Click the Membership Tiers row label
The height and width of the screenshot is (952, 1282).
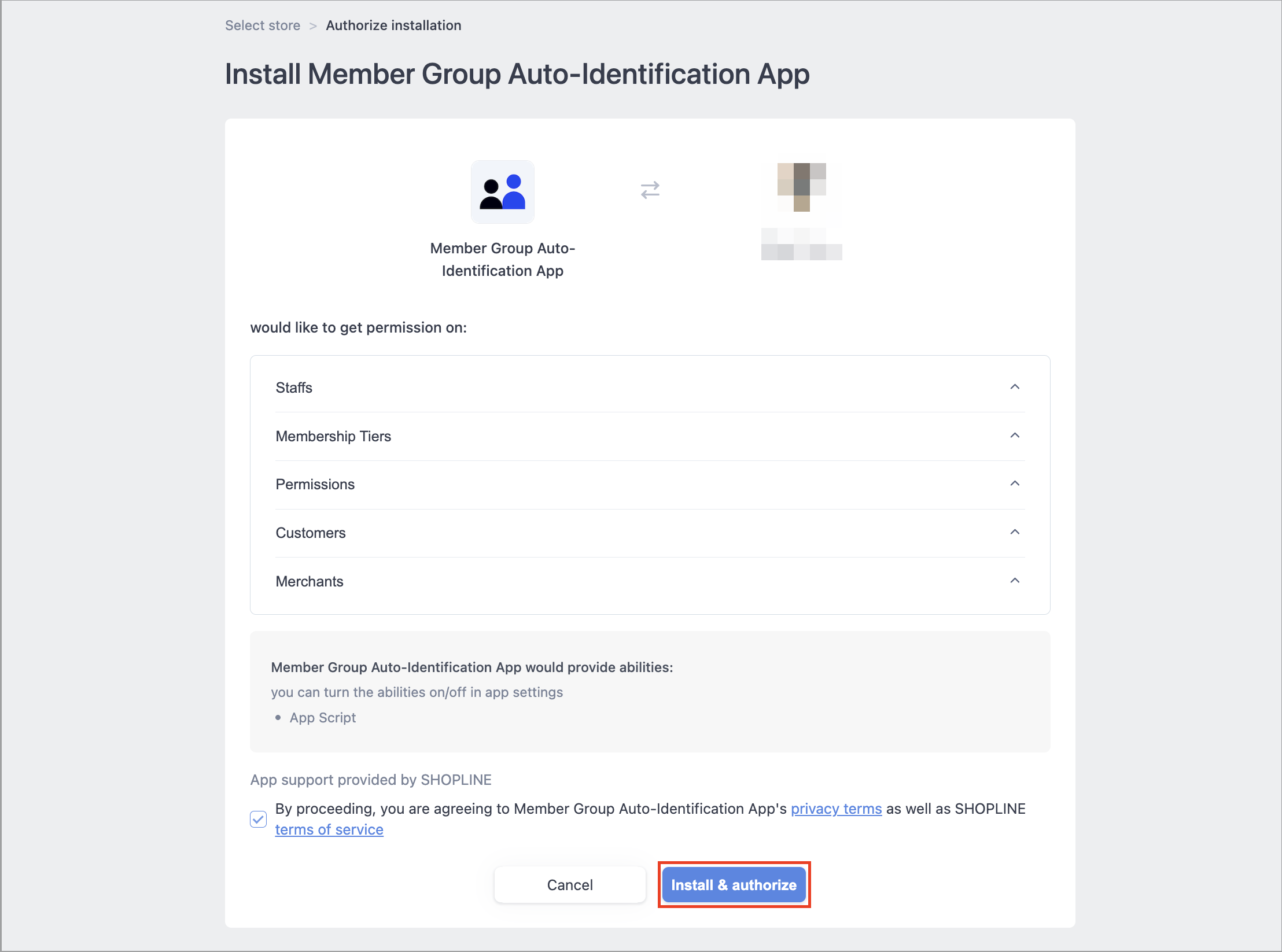[x=333, y=436]
